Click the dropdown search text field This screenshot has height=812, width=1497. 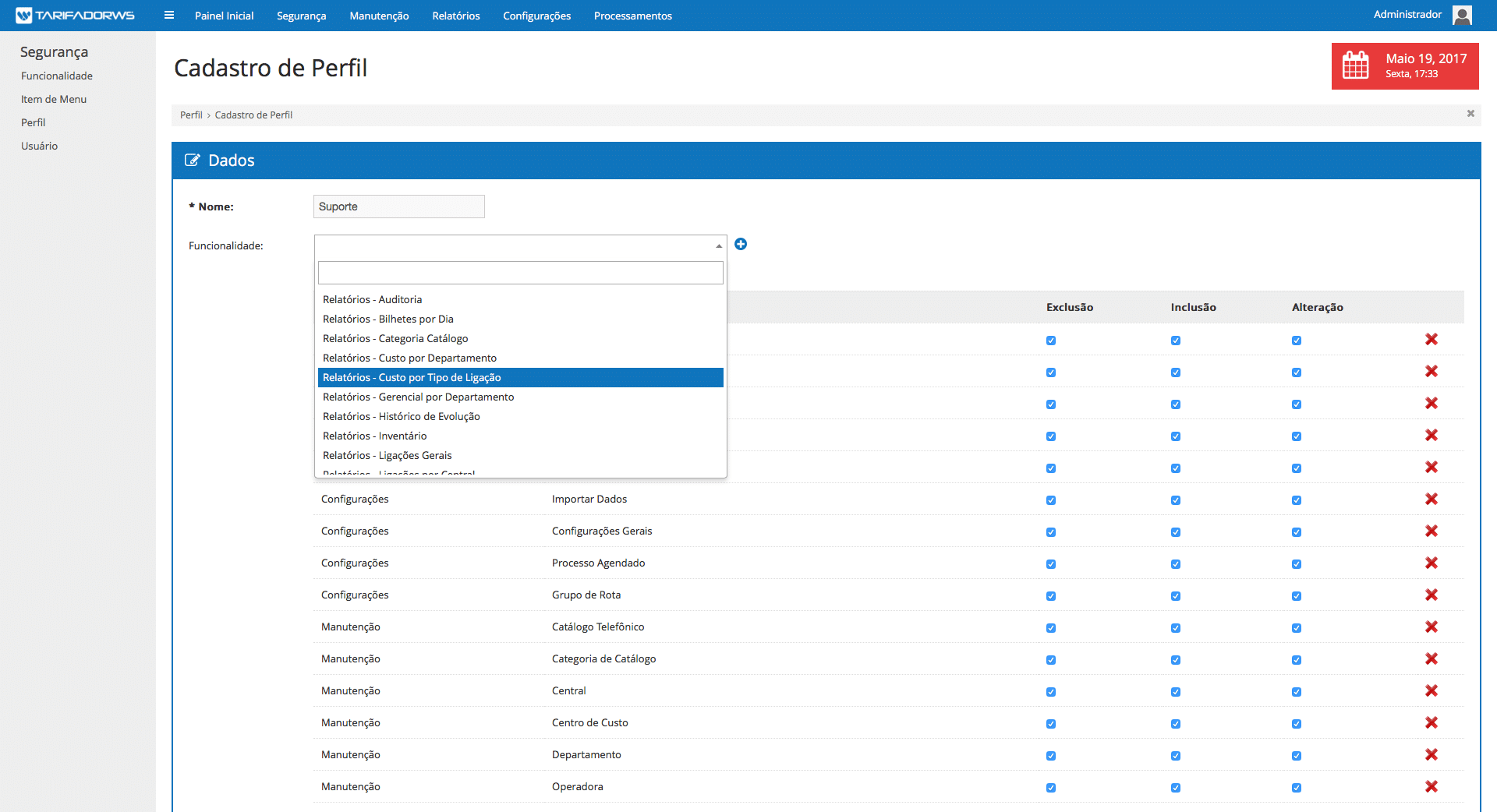coord(520,273)
